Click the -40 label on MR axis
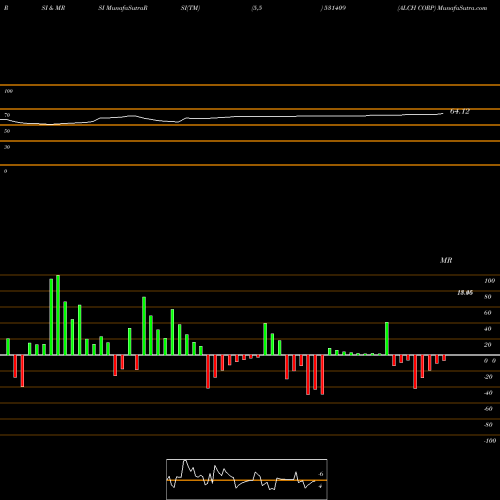The height and width of the screenshot is (500, 500). click(488, 393)
